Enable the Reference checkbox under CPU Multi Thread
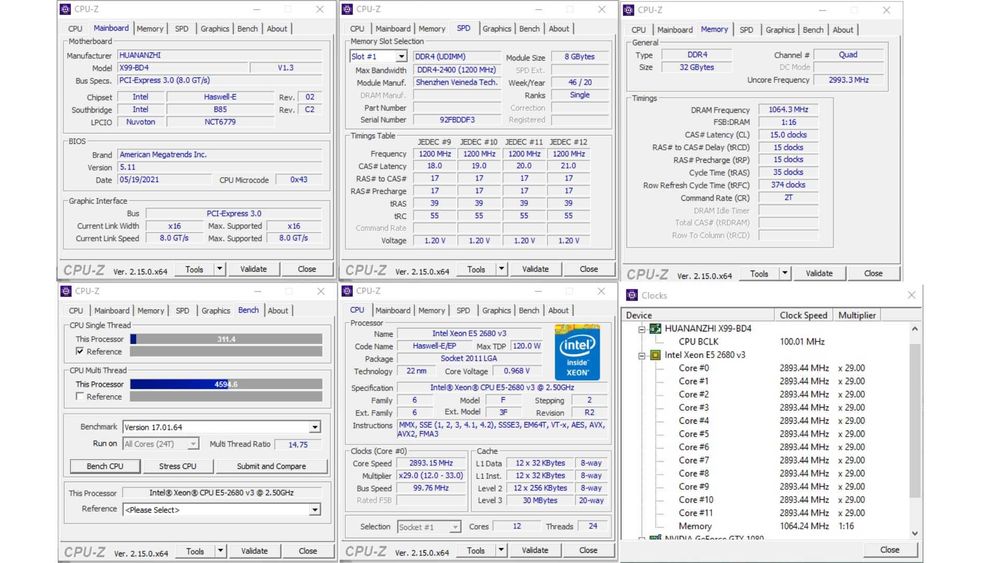This screenshot has height=563, width=1000. (x=80, y=397)
